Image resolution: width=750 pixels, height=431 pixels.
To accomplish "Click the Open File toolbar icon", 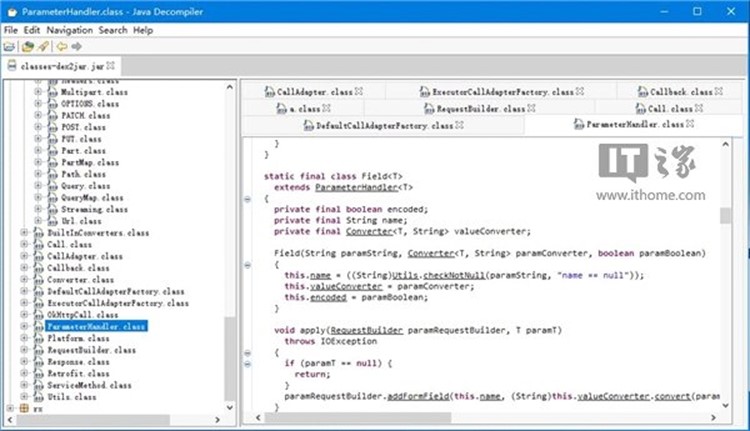I will click(x=9, y=46).
